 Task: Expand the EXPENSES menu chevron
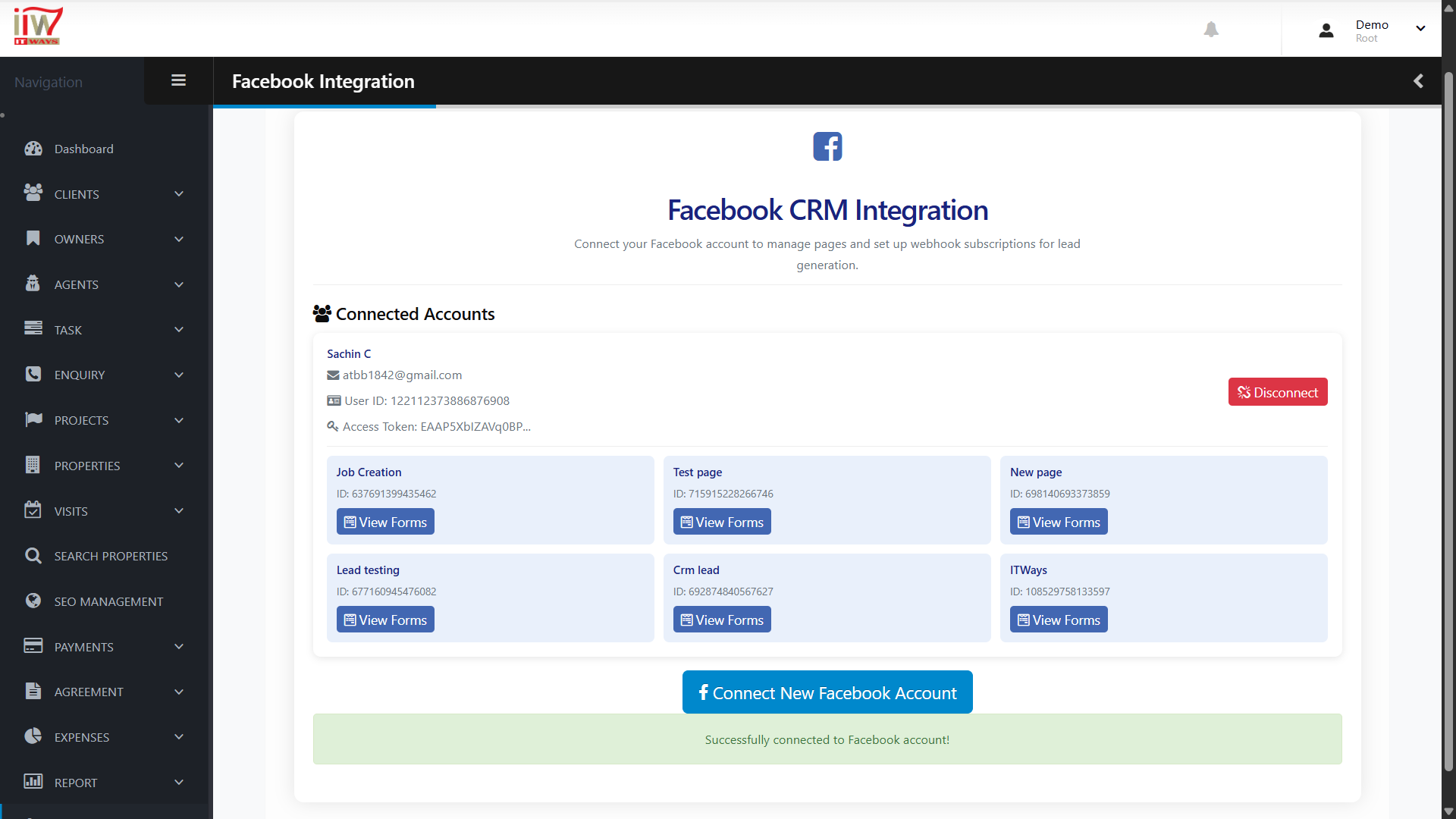pos(179,737)
